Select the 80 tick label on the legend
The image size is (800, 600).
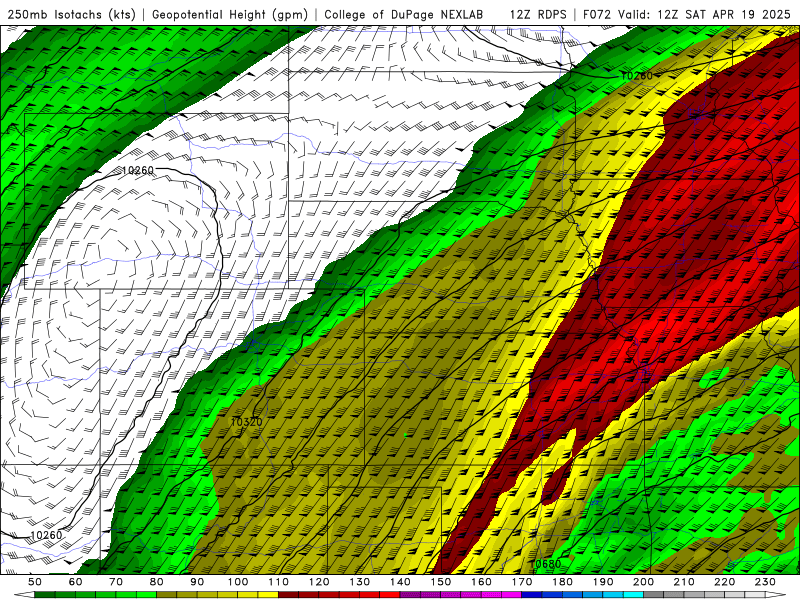tap(157, 582)
